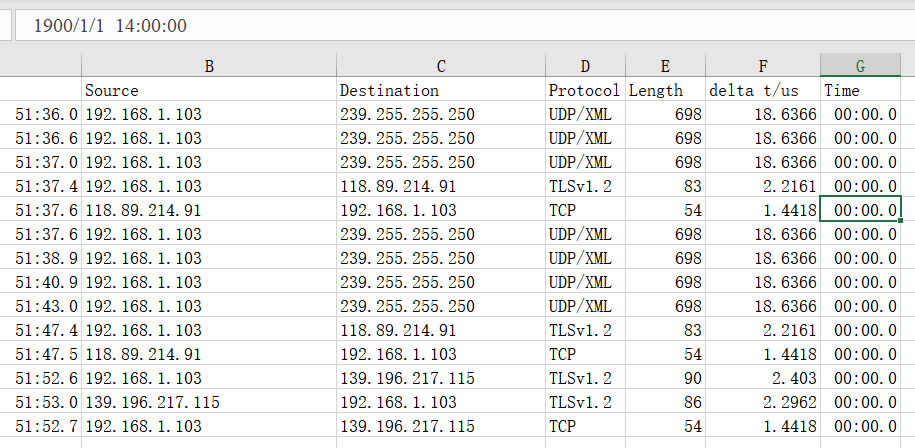Click source 139.196.217.115 in the 51:53.0 row
The height and width of the screenshot is (448, 915).
click(x=209, y=402)
